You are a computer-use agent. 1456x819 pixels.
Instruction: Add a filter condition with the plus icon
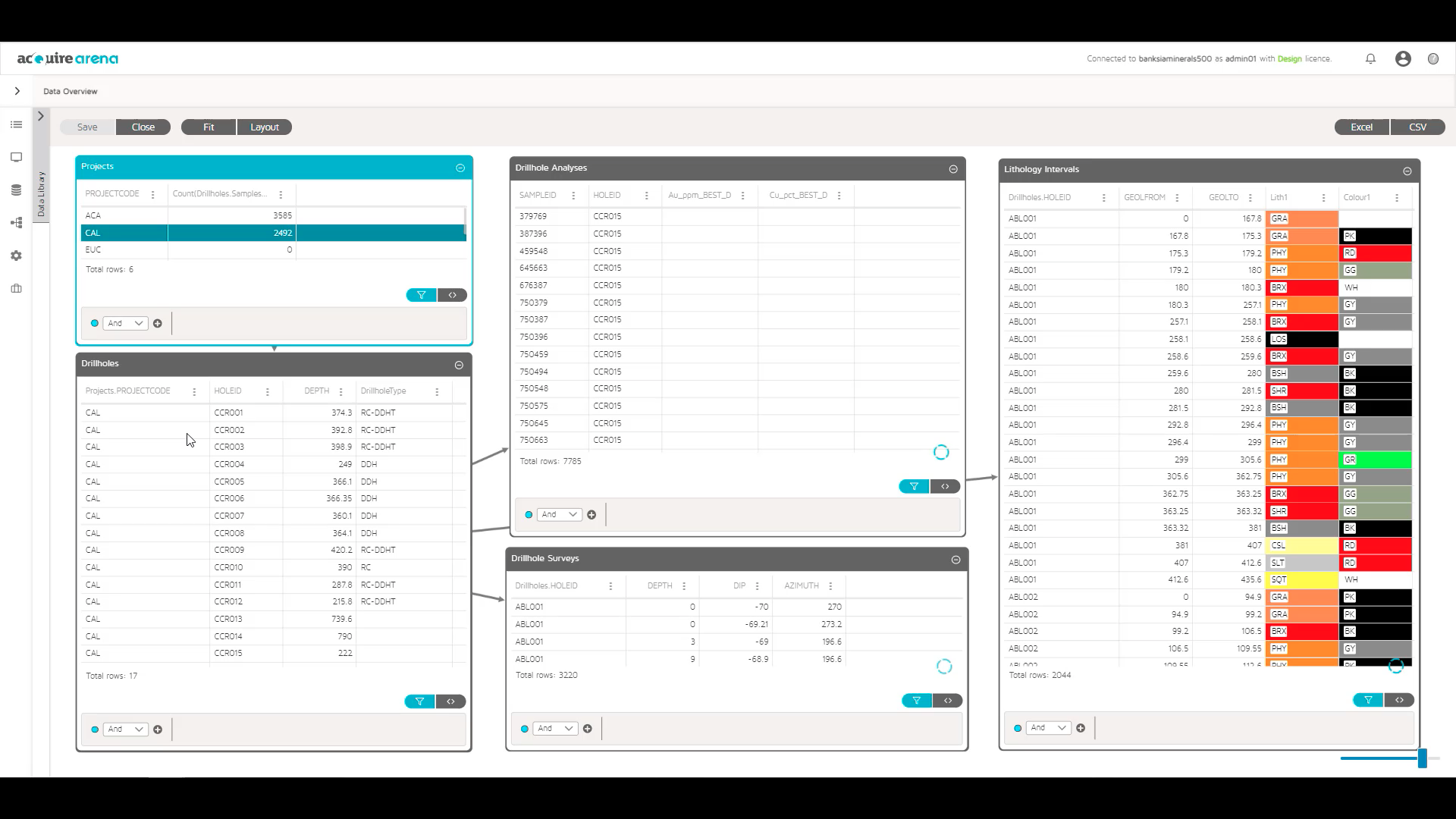click(x=158, y=323)
